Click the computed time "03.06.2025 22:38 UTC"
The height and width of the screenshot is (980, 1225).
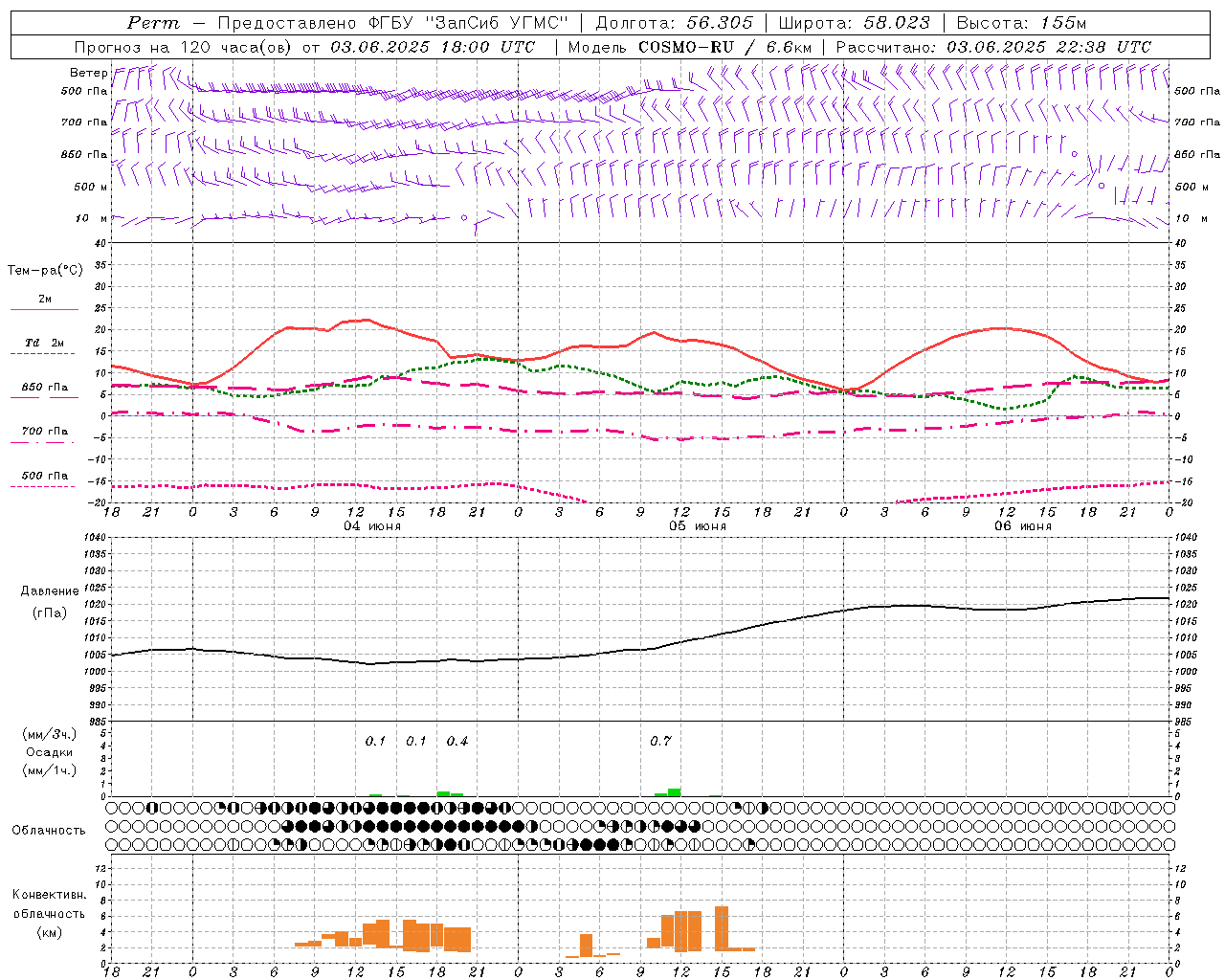[1049, 47]
